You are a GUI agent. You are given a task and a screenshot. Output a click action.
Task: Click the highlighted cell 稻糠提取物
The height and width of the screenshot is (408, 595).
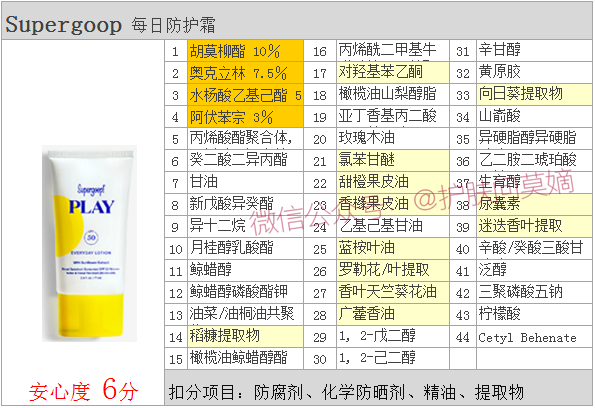(x=246, y=337)
